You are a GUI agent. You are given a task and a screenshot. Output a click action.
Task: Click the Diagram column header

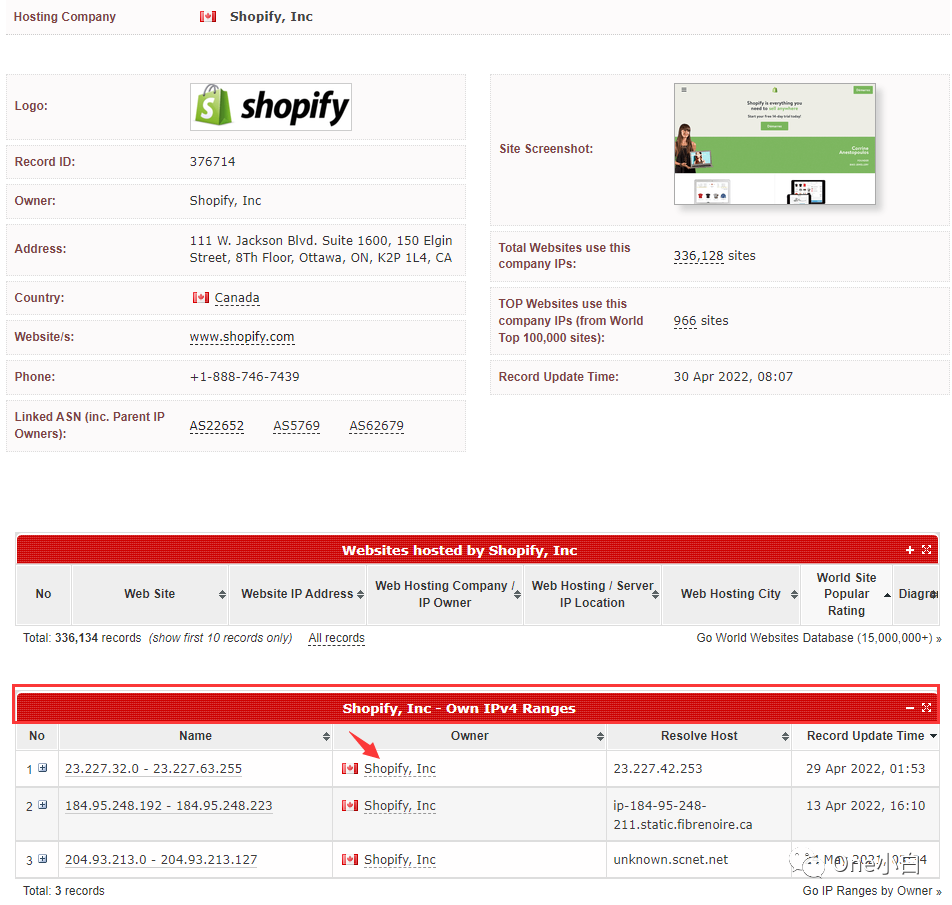tap(917, 594)
